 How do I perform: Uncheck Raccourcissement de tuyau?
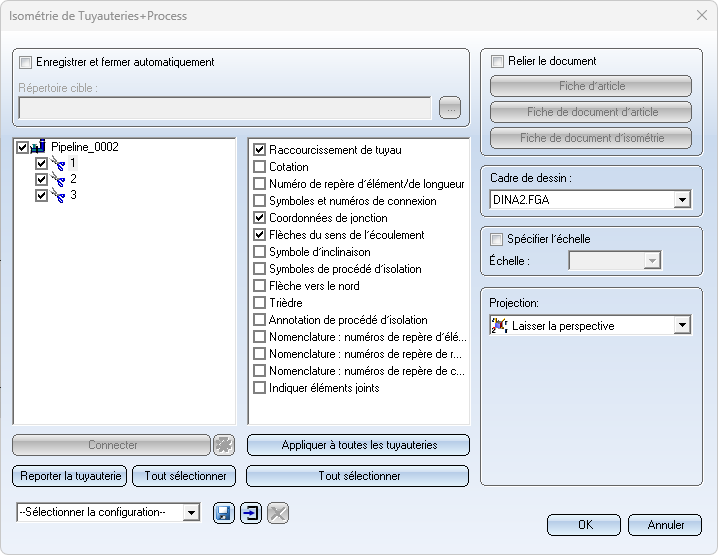[x=260, y=150]
